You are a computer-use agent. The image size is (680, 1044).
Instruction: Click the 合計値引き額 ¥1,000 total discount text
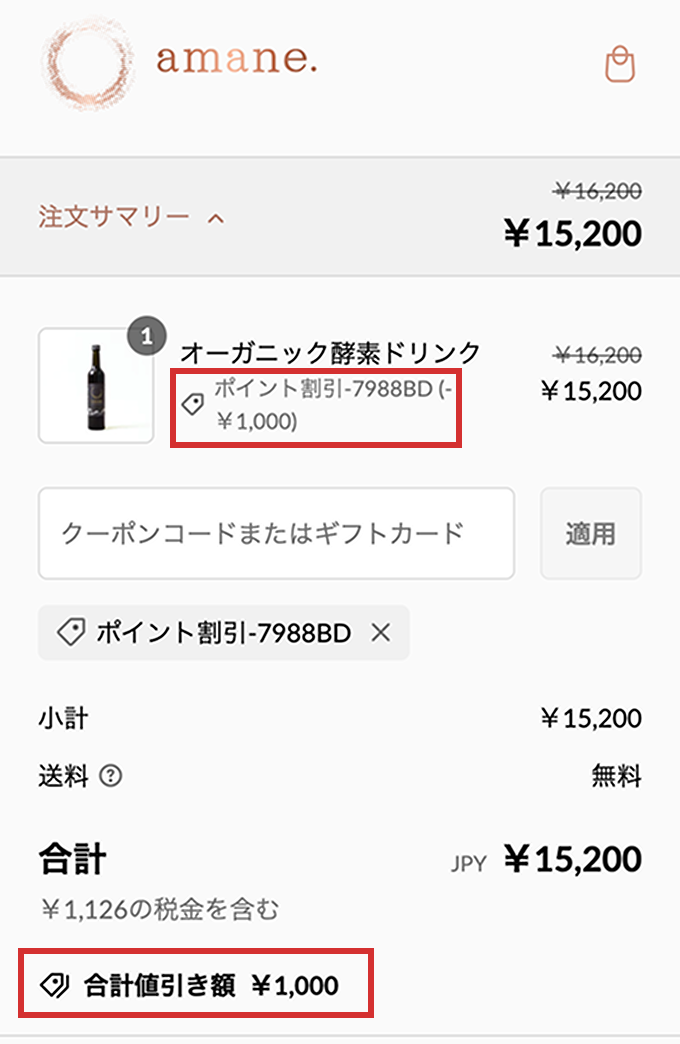[x=211, y=986]
